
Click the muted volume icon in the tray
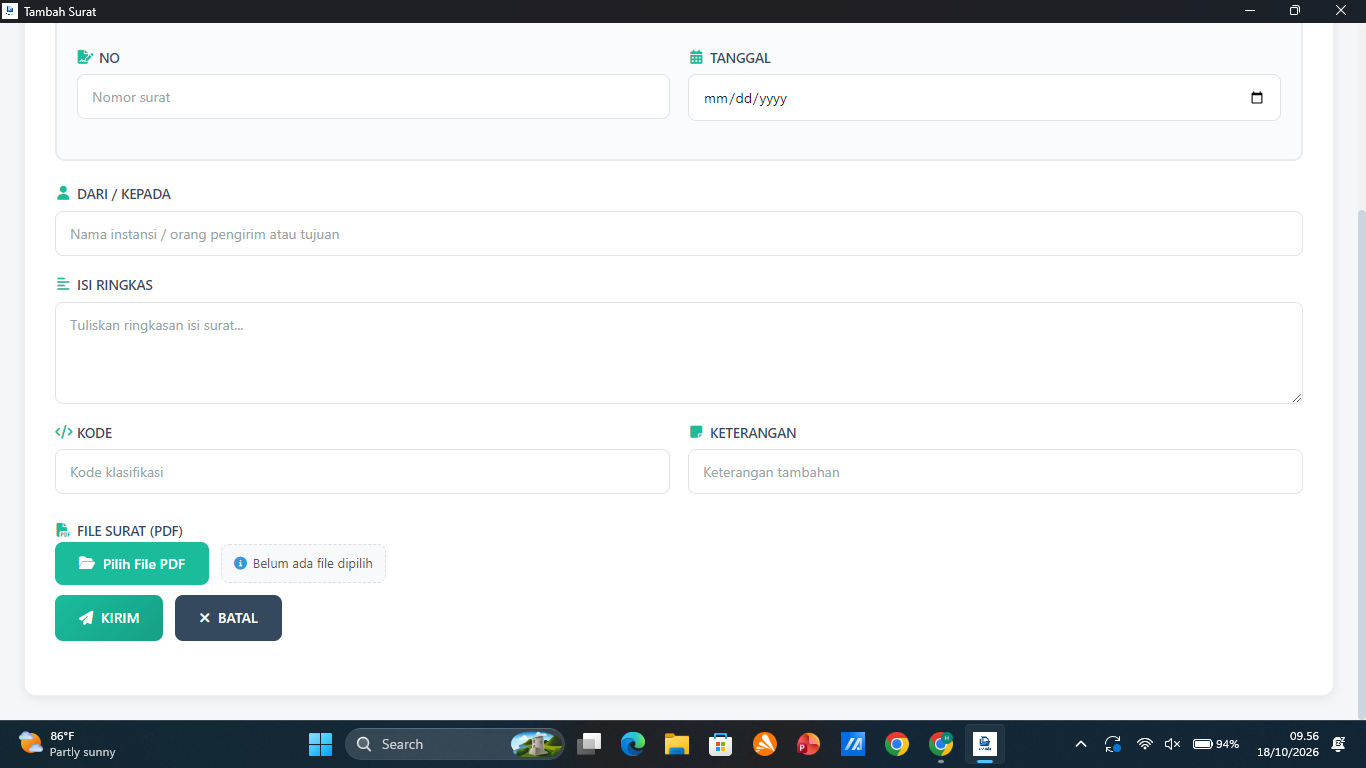(x=1173, y=744)
